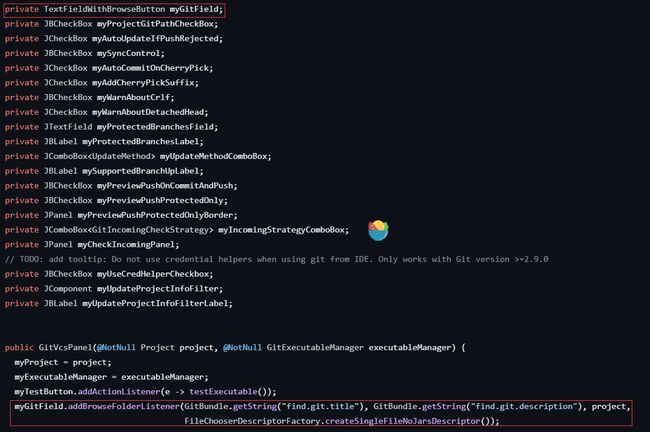Click the GitExecutableManager parameter type
The width and height of the screenshot is (650, 432).
tap(315, 347)
